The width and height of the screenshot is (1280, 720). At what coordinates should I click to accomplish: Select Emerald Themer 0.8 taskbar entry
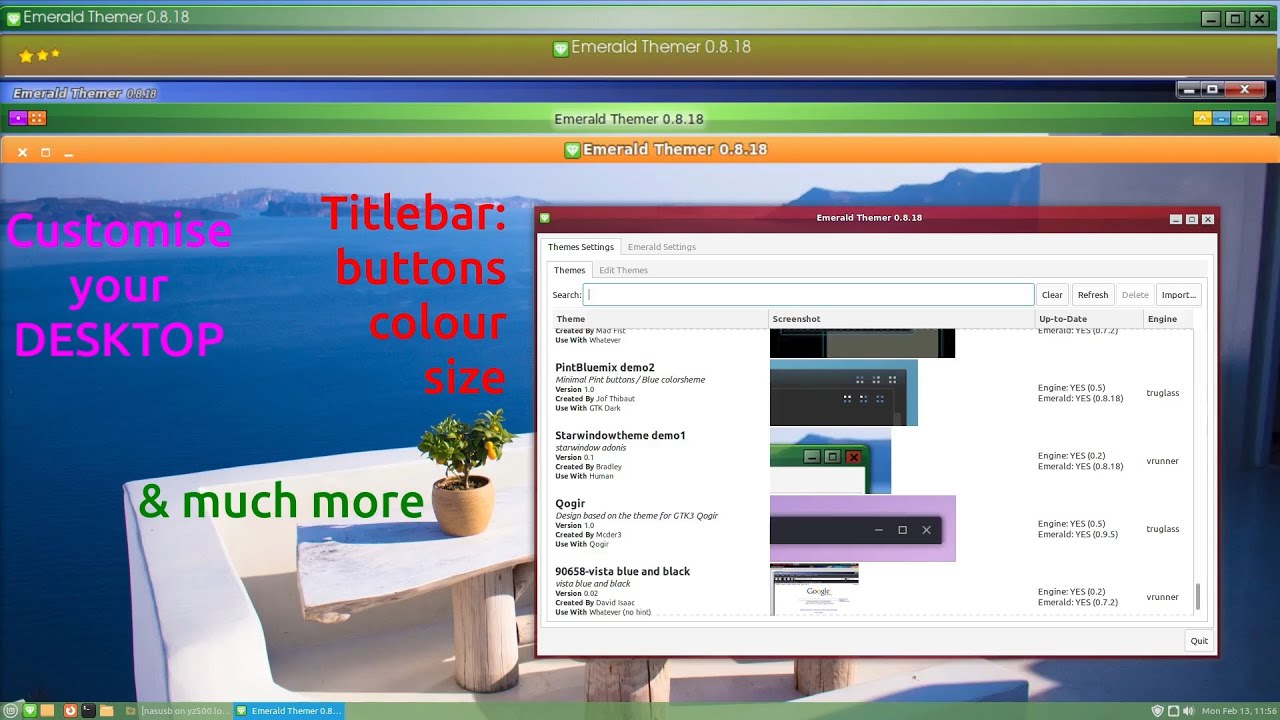coord(289,711)
